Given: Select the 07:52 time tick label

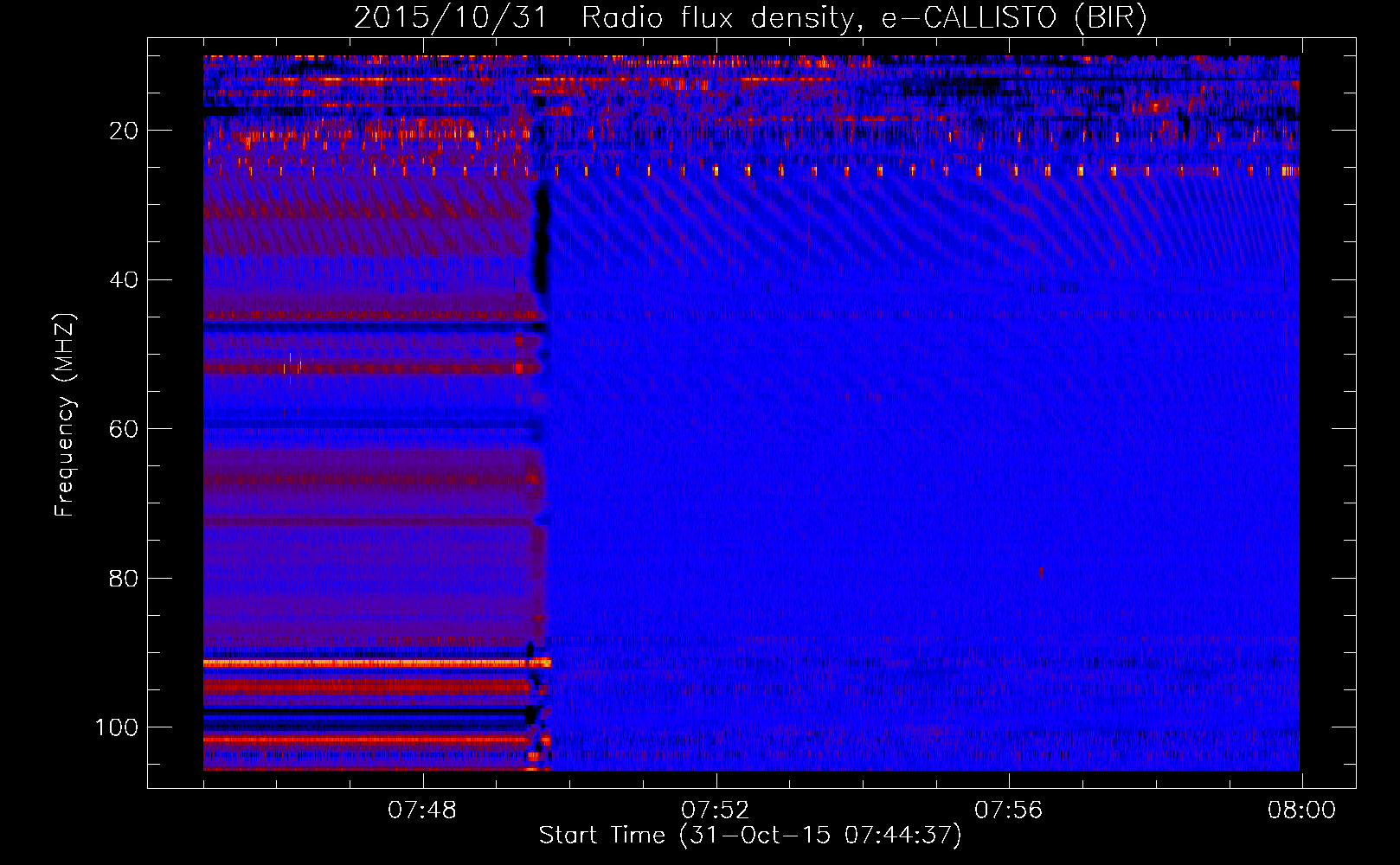Looking at the screenshot, I should (x=716, y=811).
